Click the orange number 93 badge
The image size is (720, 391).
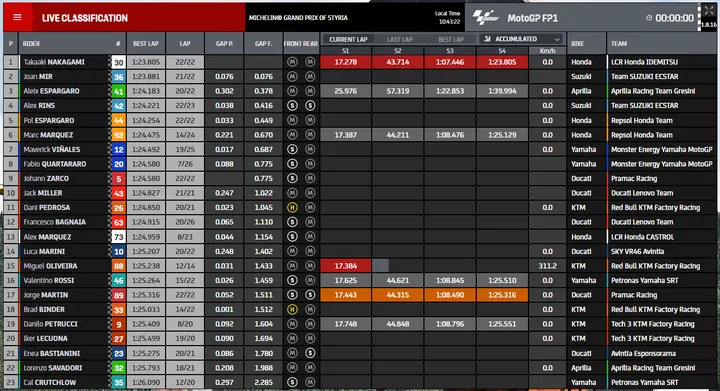[x=118, y=135]
